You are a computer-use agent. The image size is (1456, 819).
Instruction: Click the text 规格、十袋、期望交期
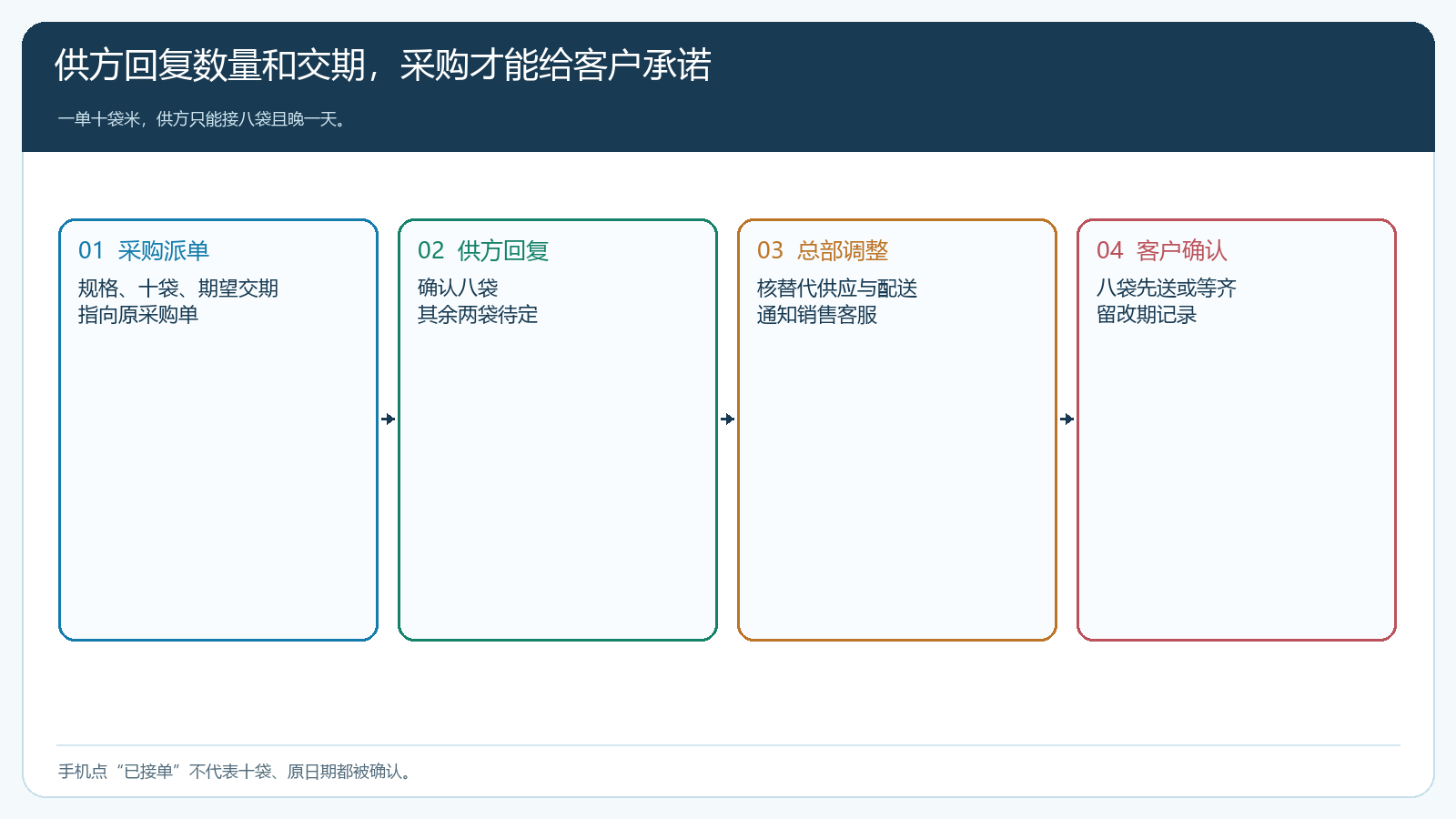coord(178,288)
